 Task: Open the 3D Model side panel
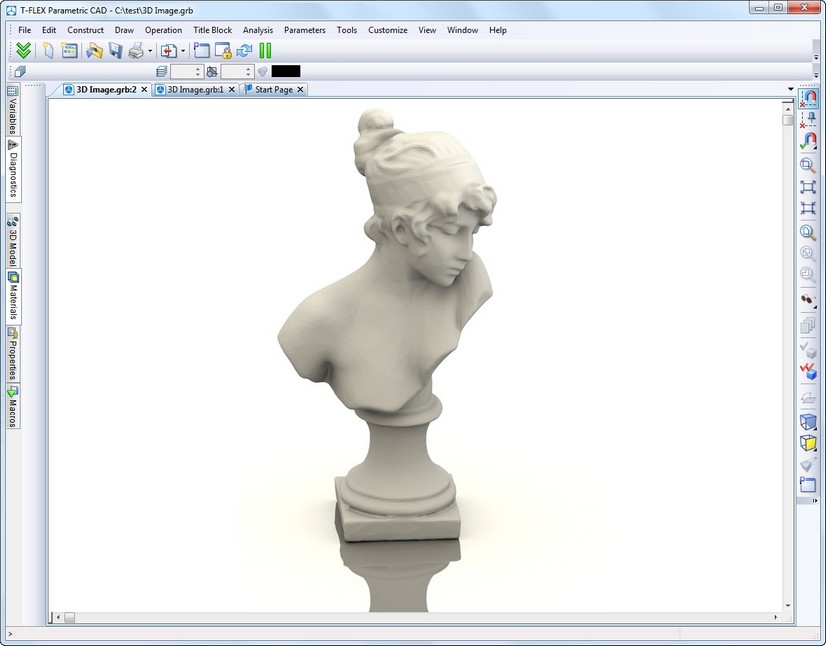point(13,240)
